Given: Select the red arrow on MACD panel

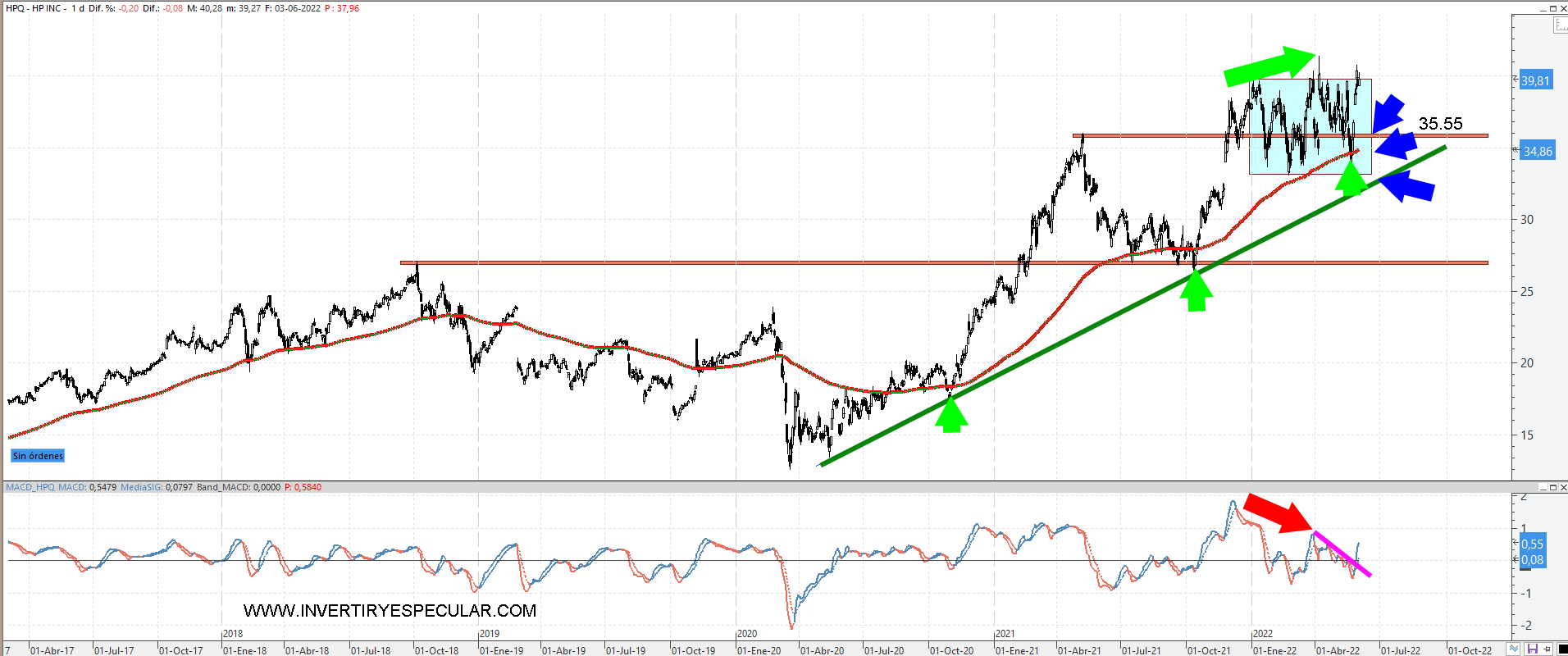Looking at the screenshot, I should (1278, 512).
